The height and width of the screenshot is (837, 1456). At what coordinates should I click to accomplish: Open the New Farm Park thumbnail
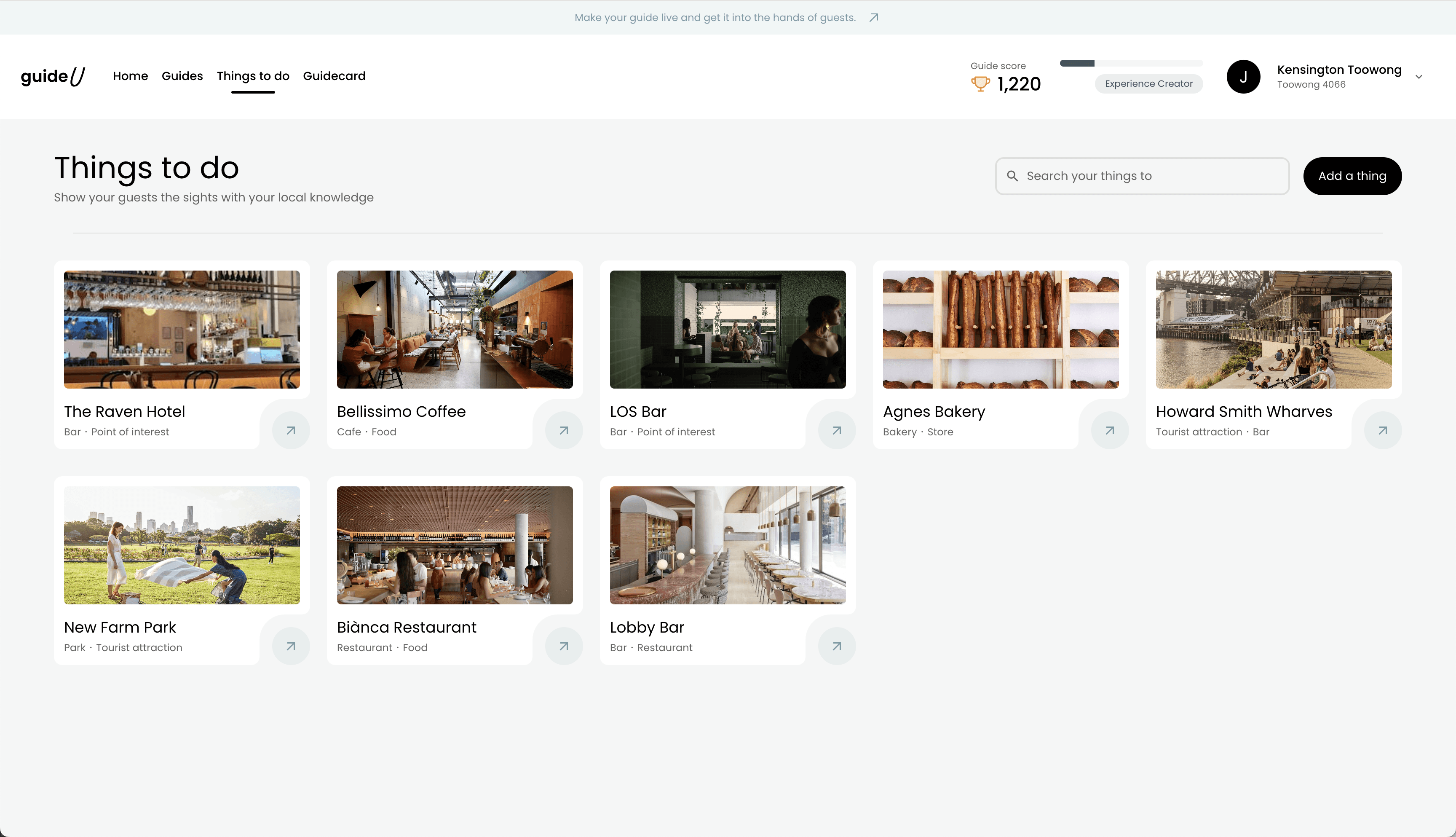coord(182,545)
